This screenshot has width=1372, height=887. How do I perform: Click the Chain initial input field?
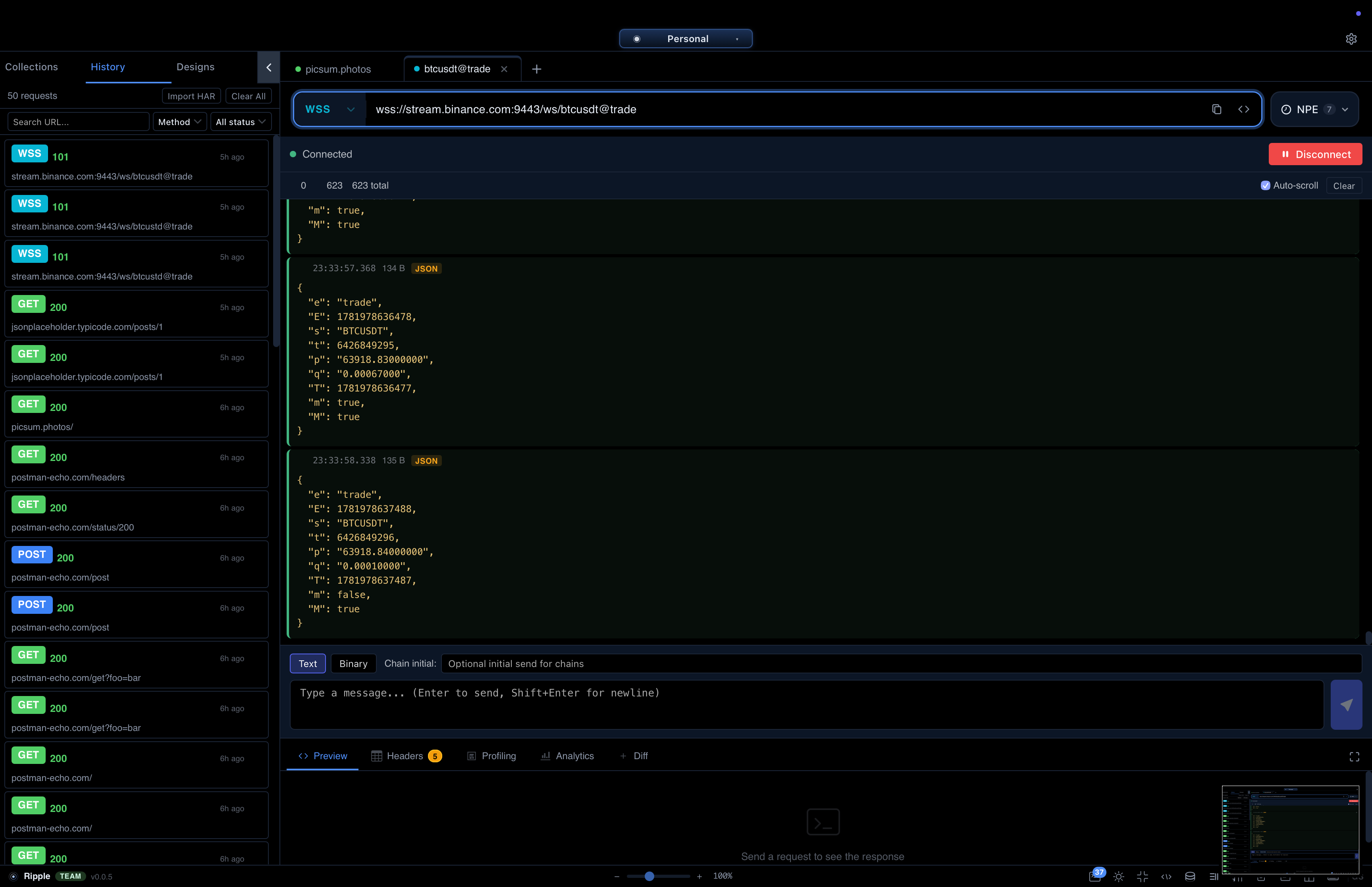pos(901,663)
